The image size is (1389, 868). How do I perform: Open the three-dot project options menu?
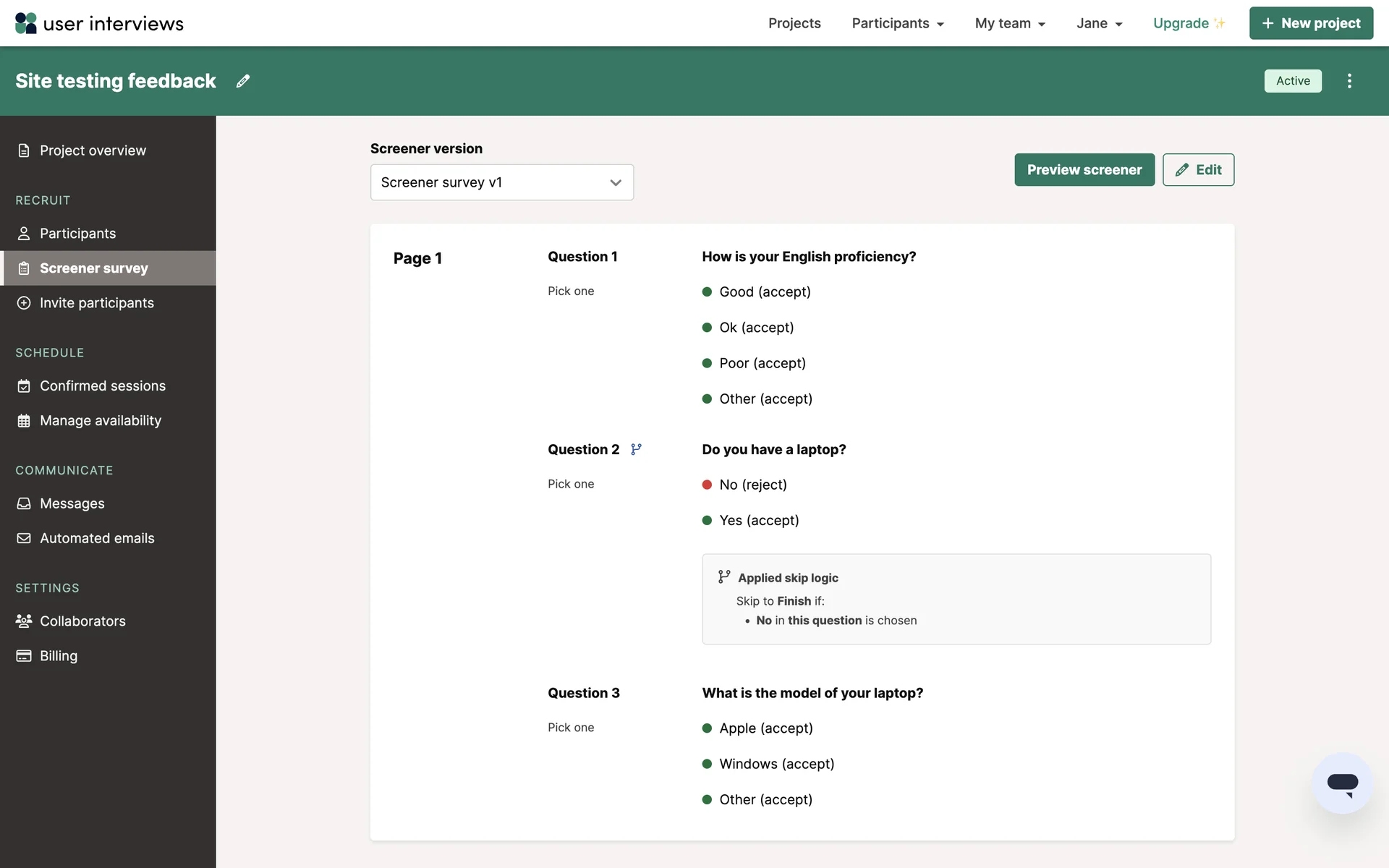(1349, 81)
